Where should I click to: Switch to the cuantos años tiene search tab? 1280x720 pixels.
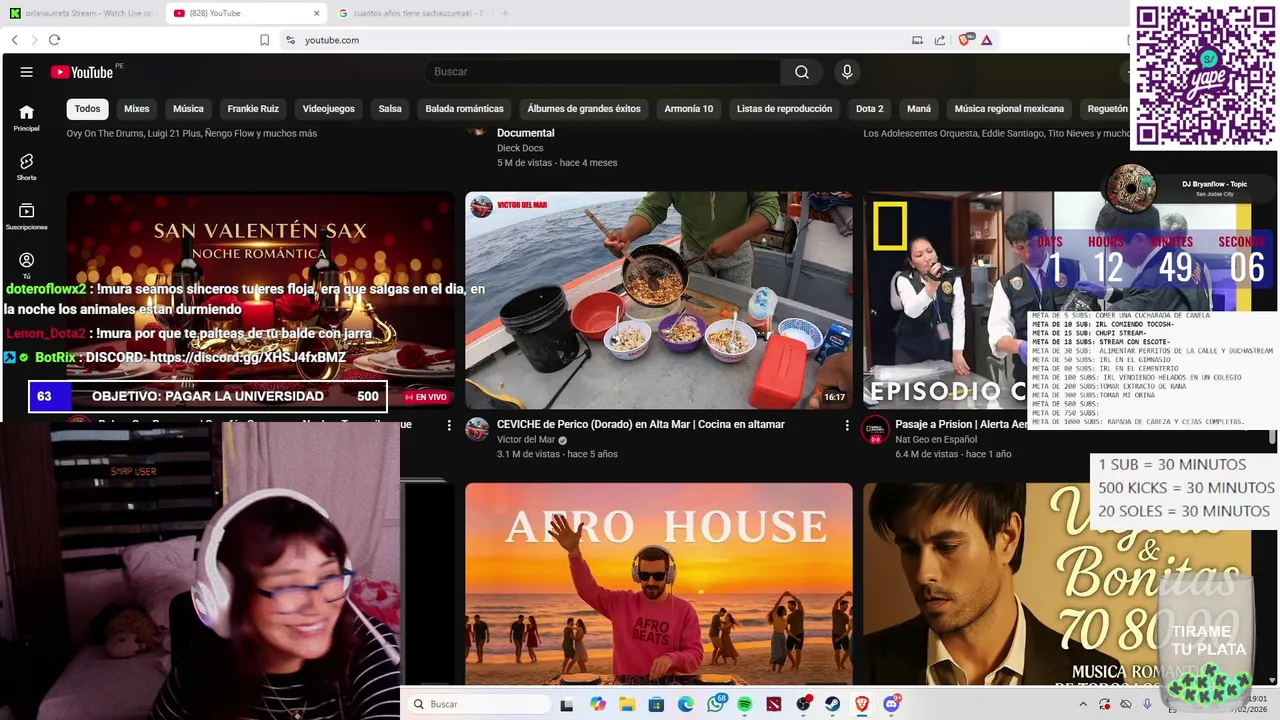(x=409, y=13)
